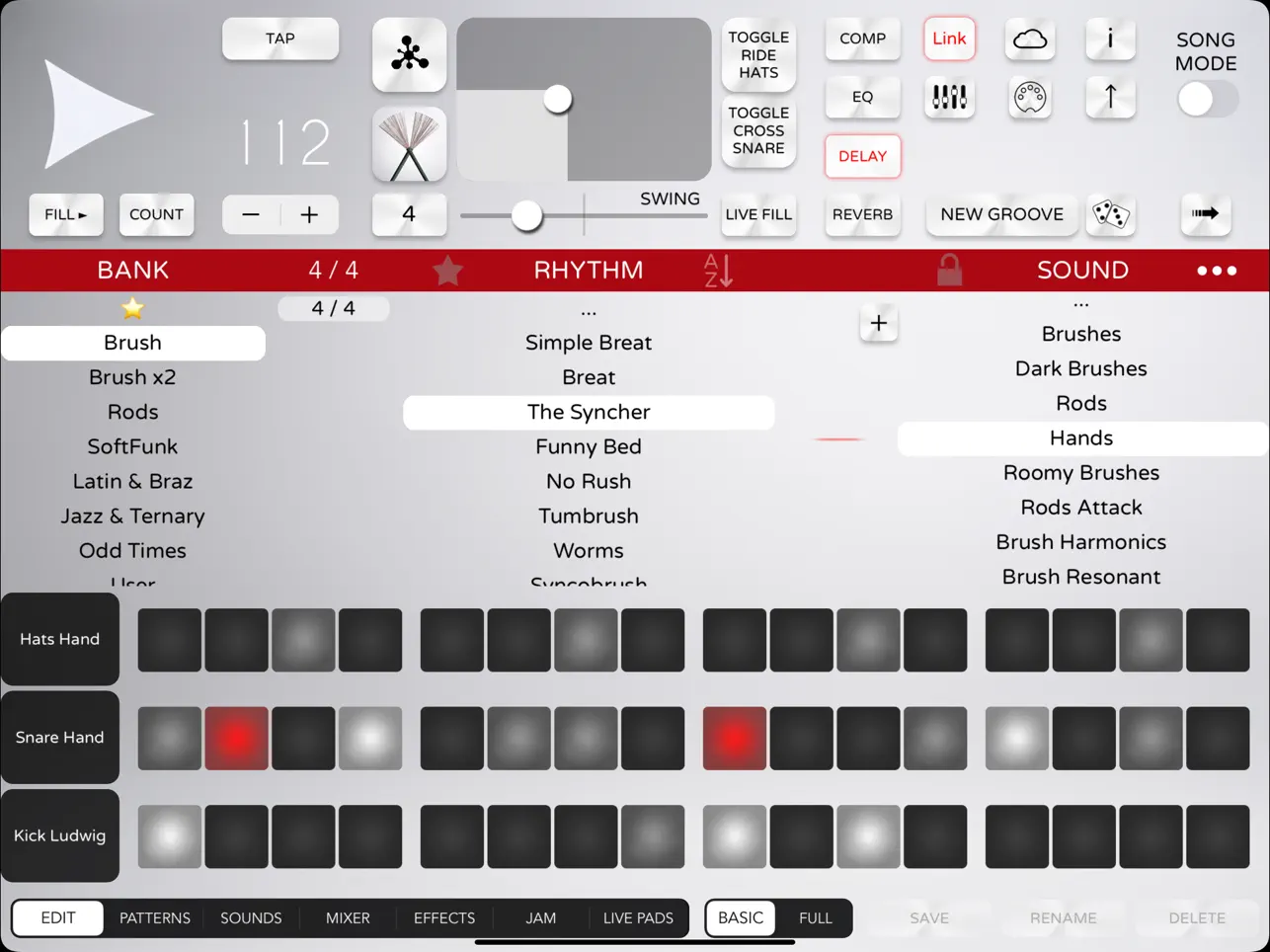Increase tempo with plus button
Screen dimensions: 1270x952
click(x=309, y=214)
